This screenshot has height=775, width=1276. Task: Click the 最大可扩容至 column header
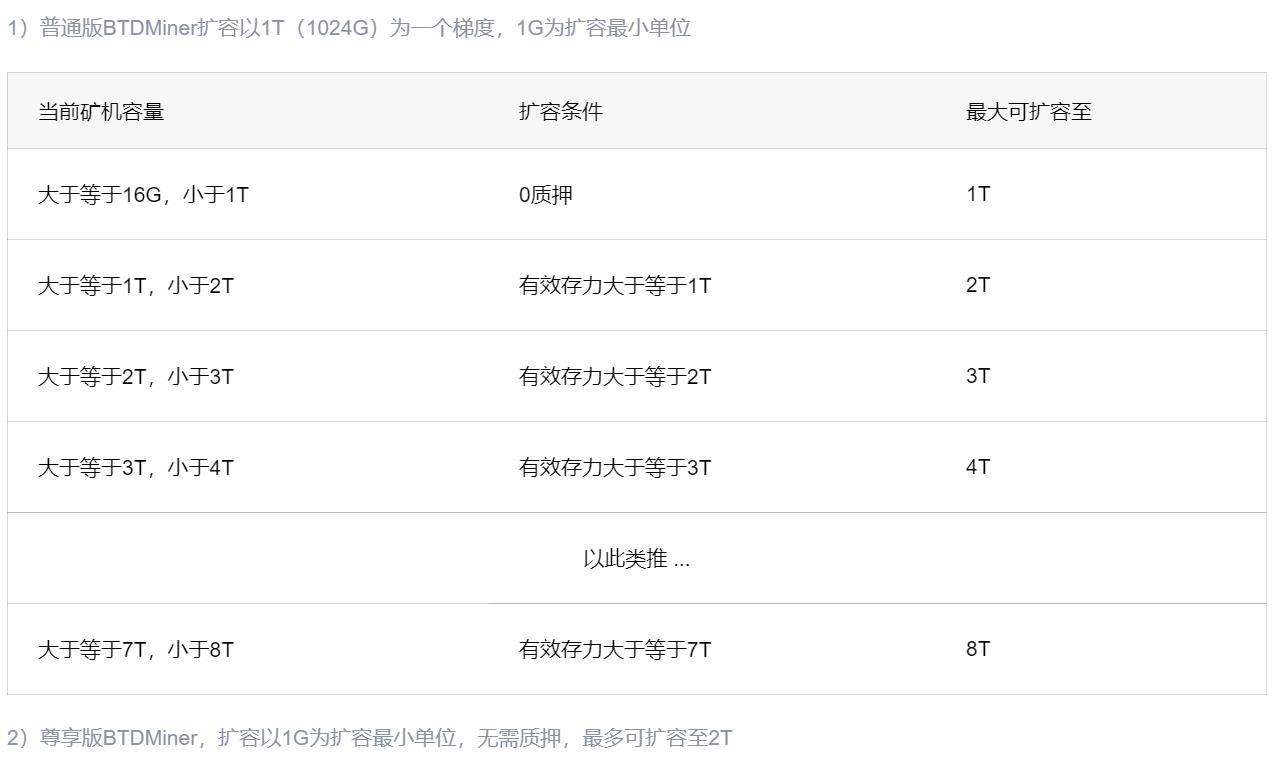pos(1029,112)
